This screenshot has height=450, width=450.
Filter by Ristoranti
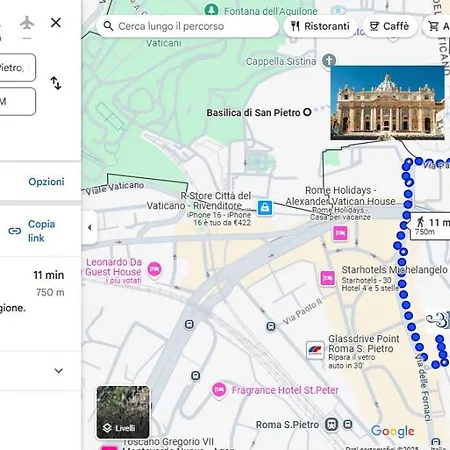(320, 26)
